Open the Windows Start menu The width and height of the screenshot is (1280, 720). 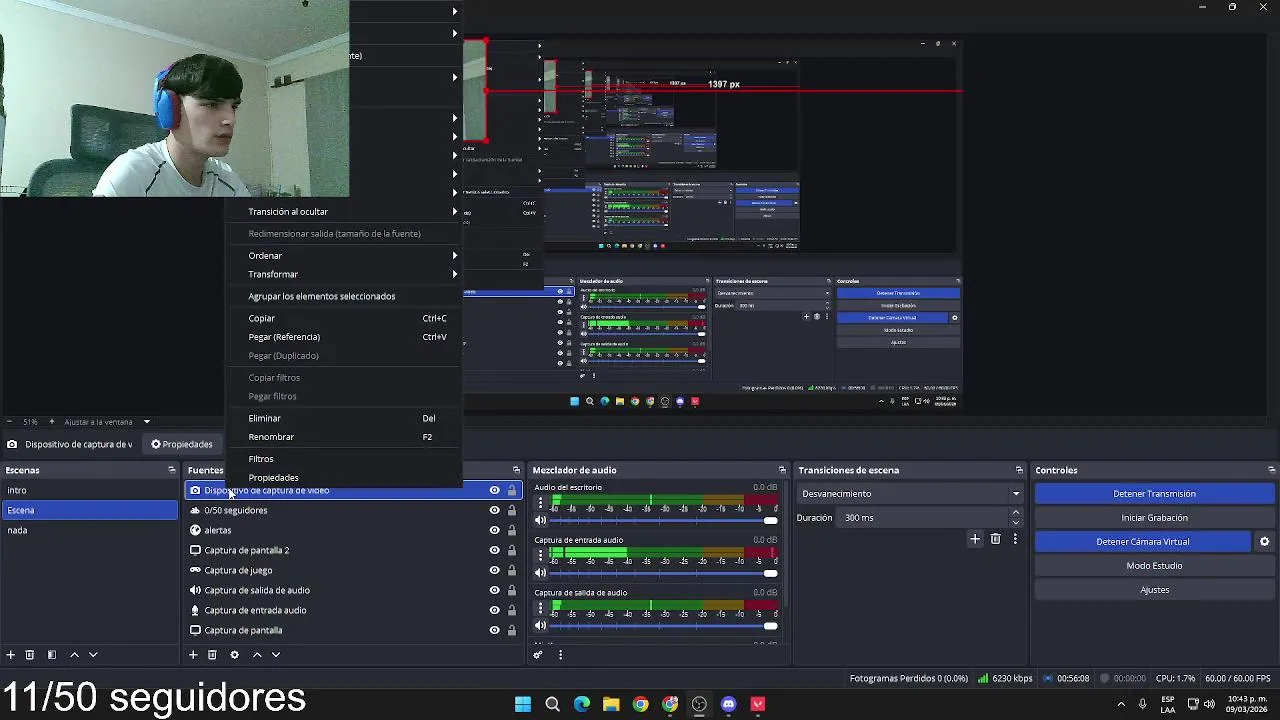[523, 704]
